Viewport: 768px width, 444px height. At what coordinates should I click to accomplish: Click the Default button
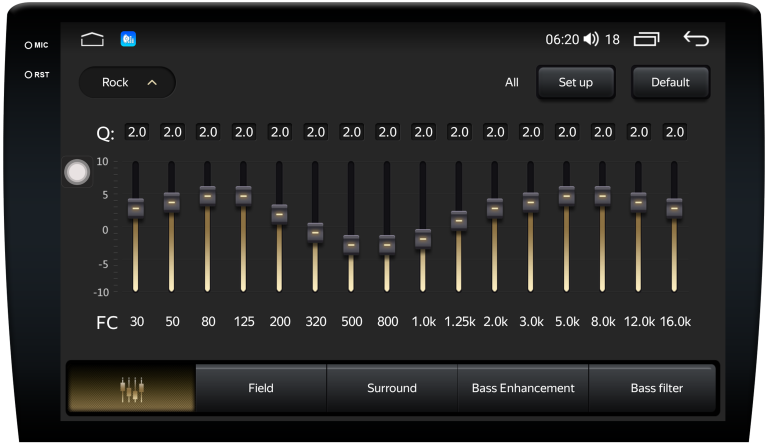pos(670,82)
